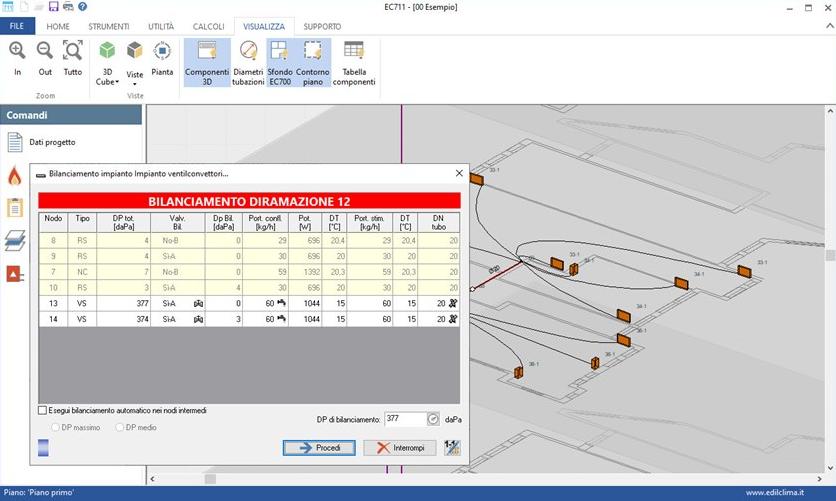This screenshot has height=501, width=836.
Task: Click the Zoom In magnifier icon
Action: [x=17, y=52]
